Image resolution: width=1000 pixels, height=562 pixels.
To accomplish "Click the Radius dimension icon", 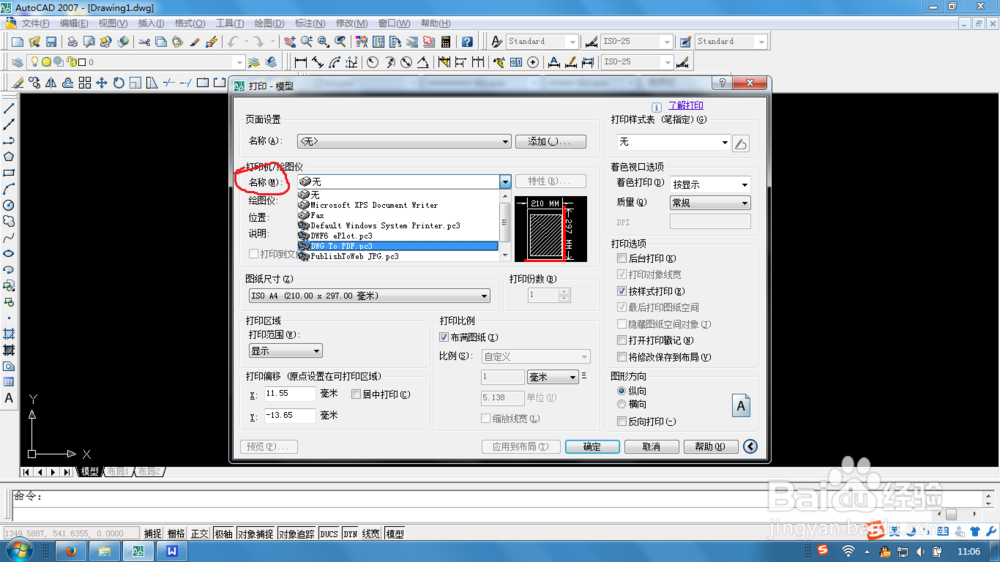I will (x=372, y=62).
